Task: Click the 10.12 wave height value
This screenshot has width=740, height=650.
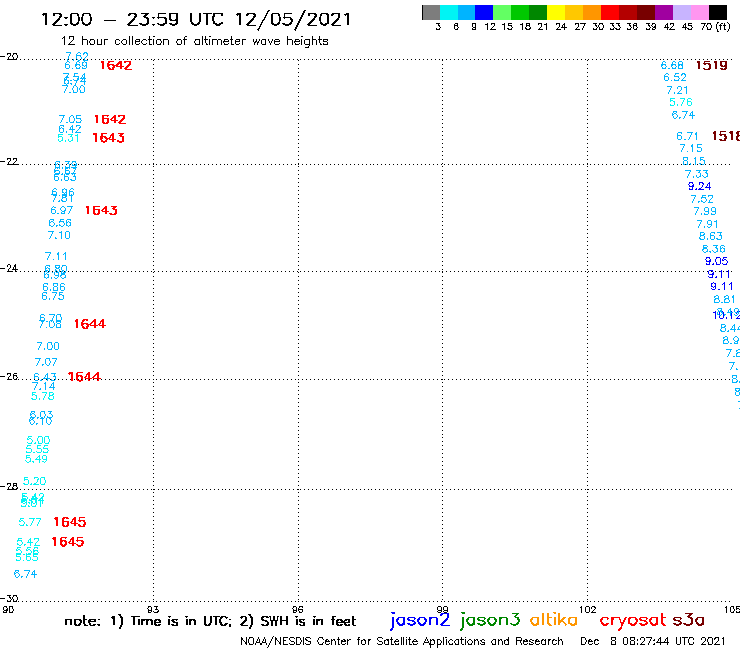Action: tap(726, 315)
